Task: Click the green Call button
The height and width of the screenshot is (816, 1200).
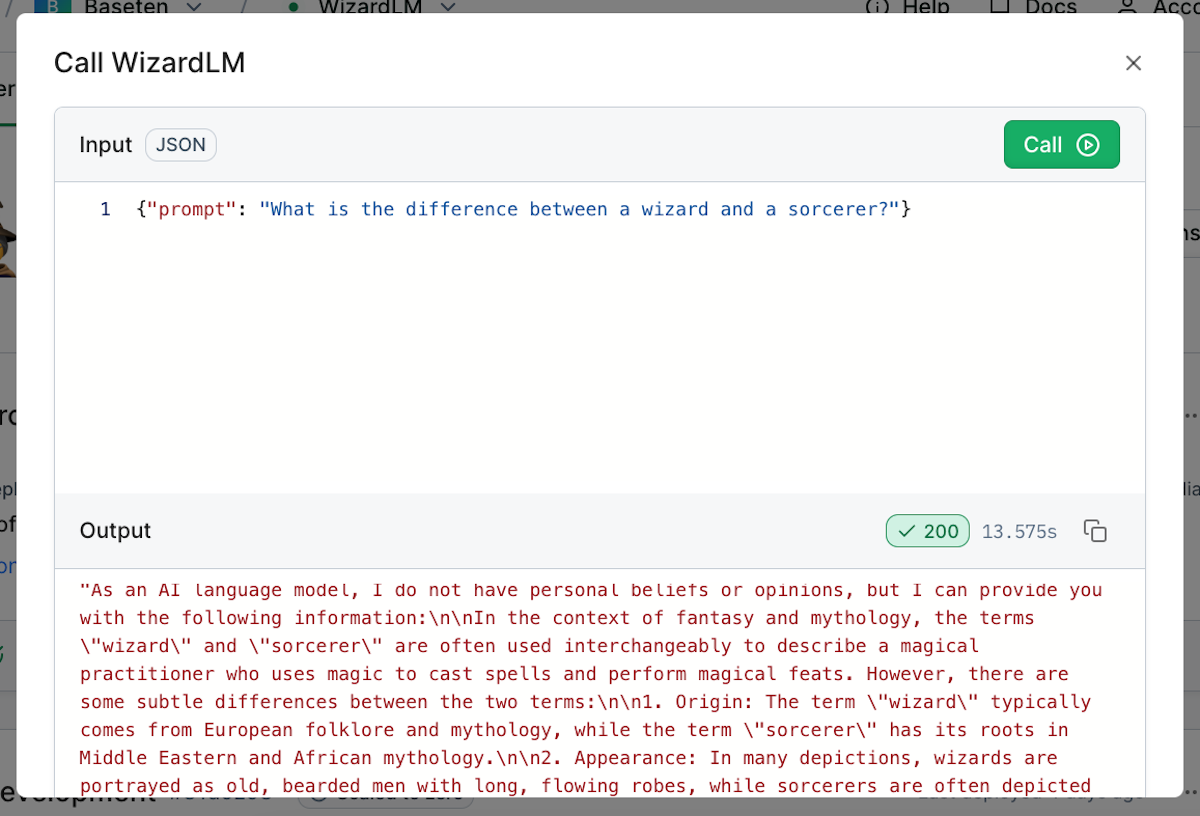Action: coord(1061,145)
